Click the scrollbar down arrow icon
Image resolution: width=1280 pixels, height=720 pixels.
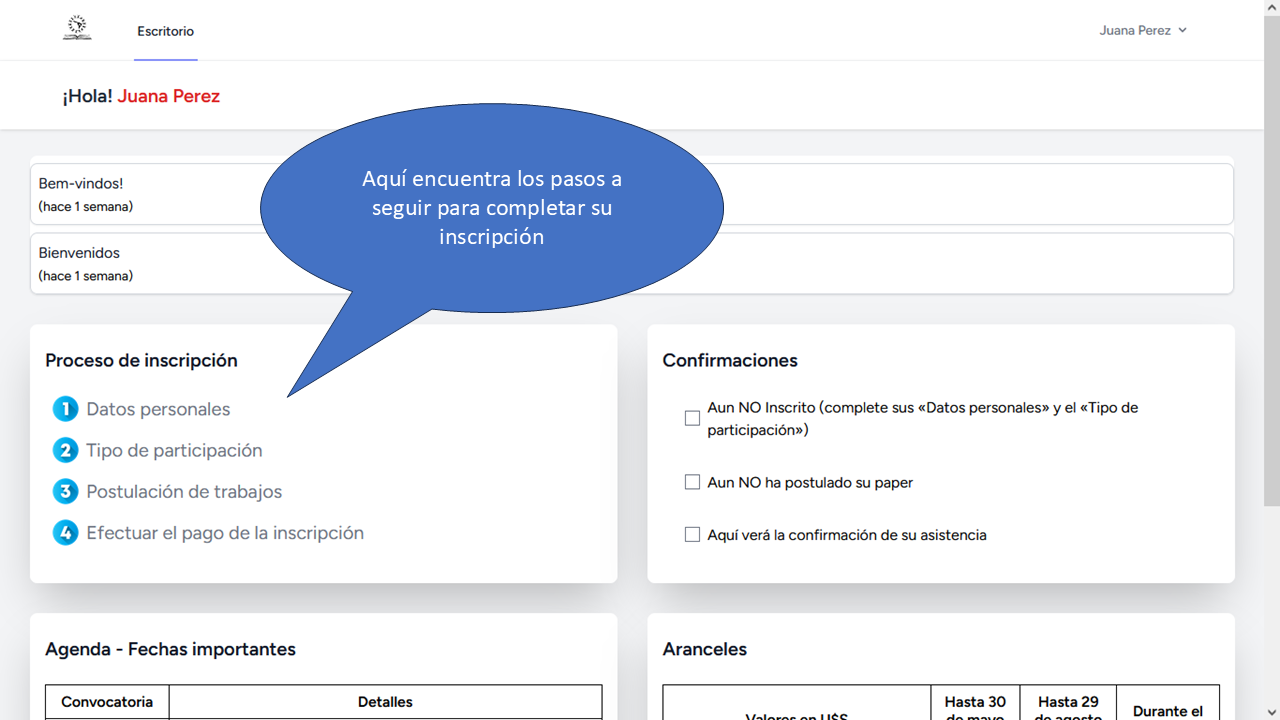pos(1272,712)
